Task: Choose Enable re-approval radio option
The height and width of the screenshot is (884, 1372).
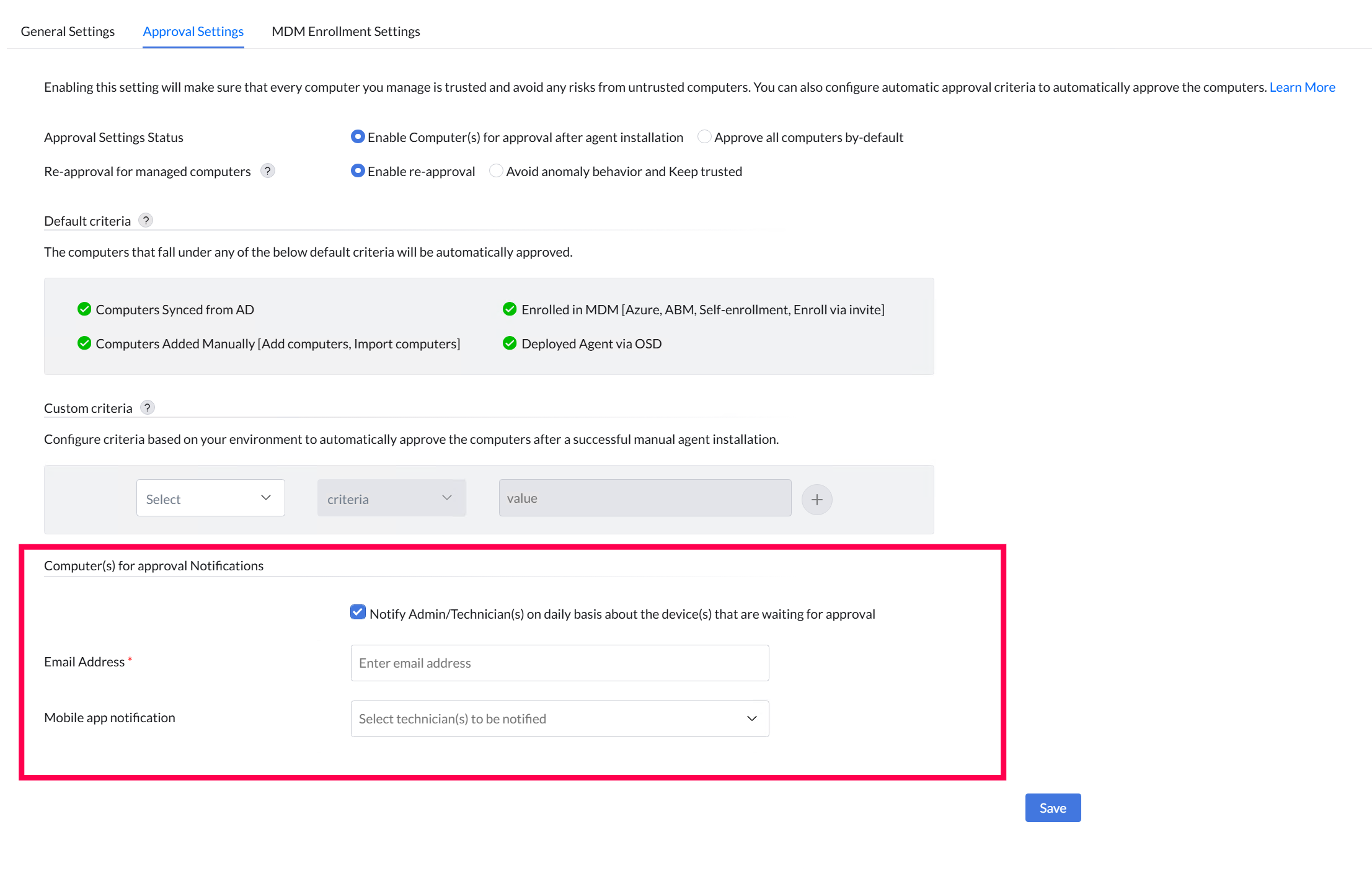Action: pyautogui.click(x=358, y=171)
